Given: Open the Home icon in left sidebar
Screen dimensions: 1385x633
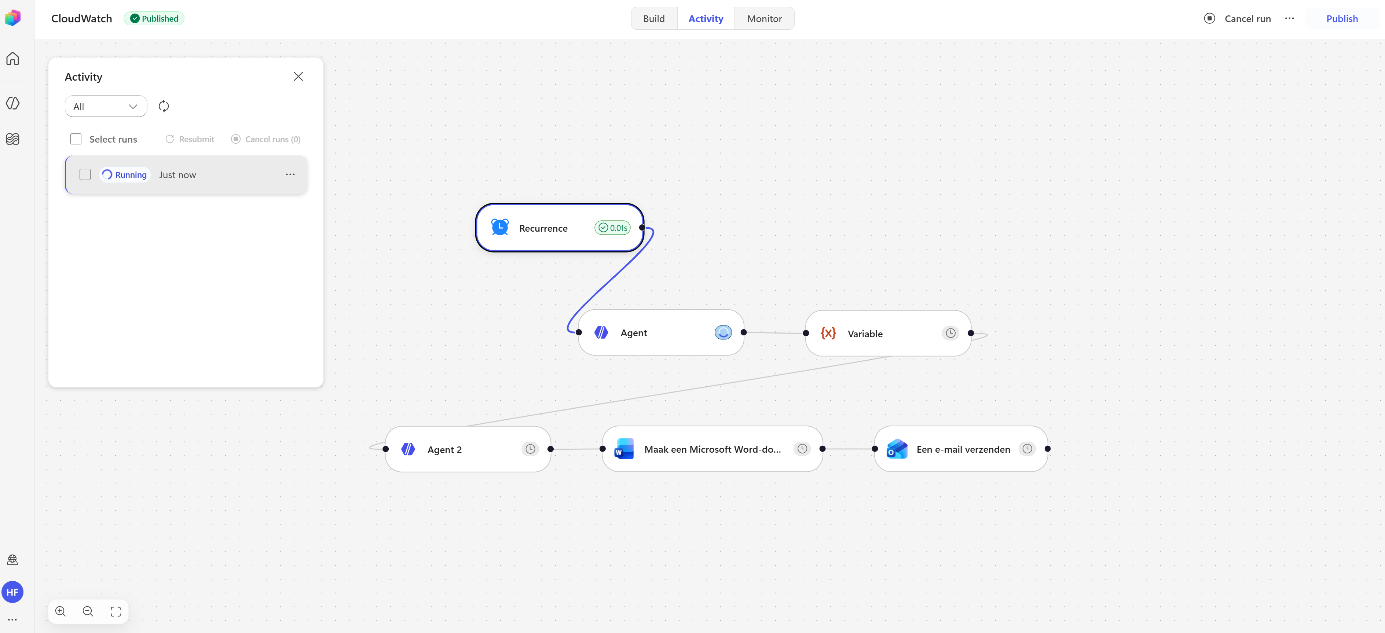Looking at the screenshot, I should 13,58.
